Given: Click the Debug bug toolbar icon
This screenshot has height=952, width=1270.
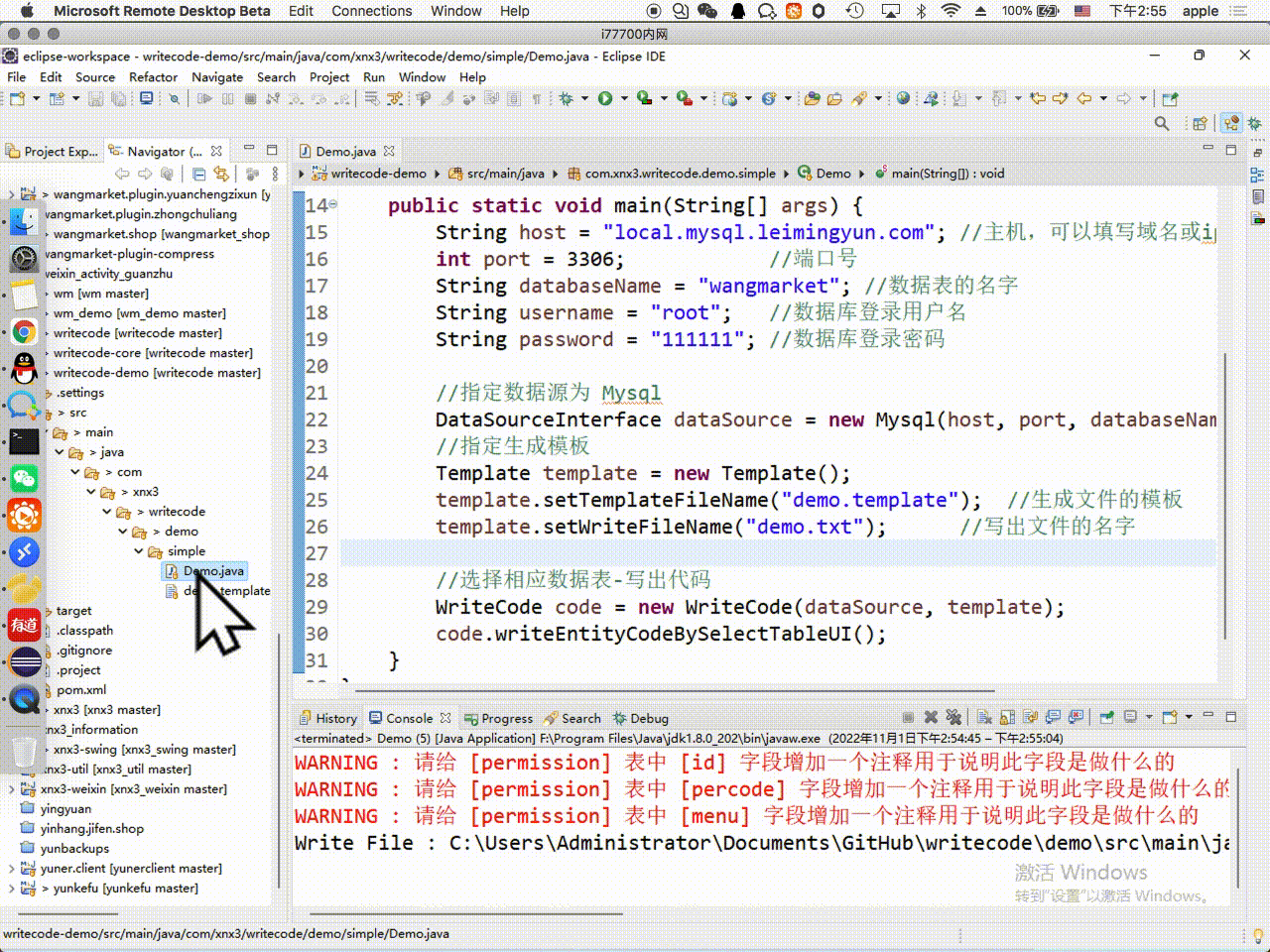Looking at the screenshot, I should click(x=565, y=98).
